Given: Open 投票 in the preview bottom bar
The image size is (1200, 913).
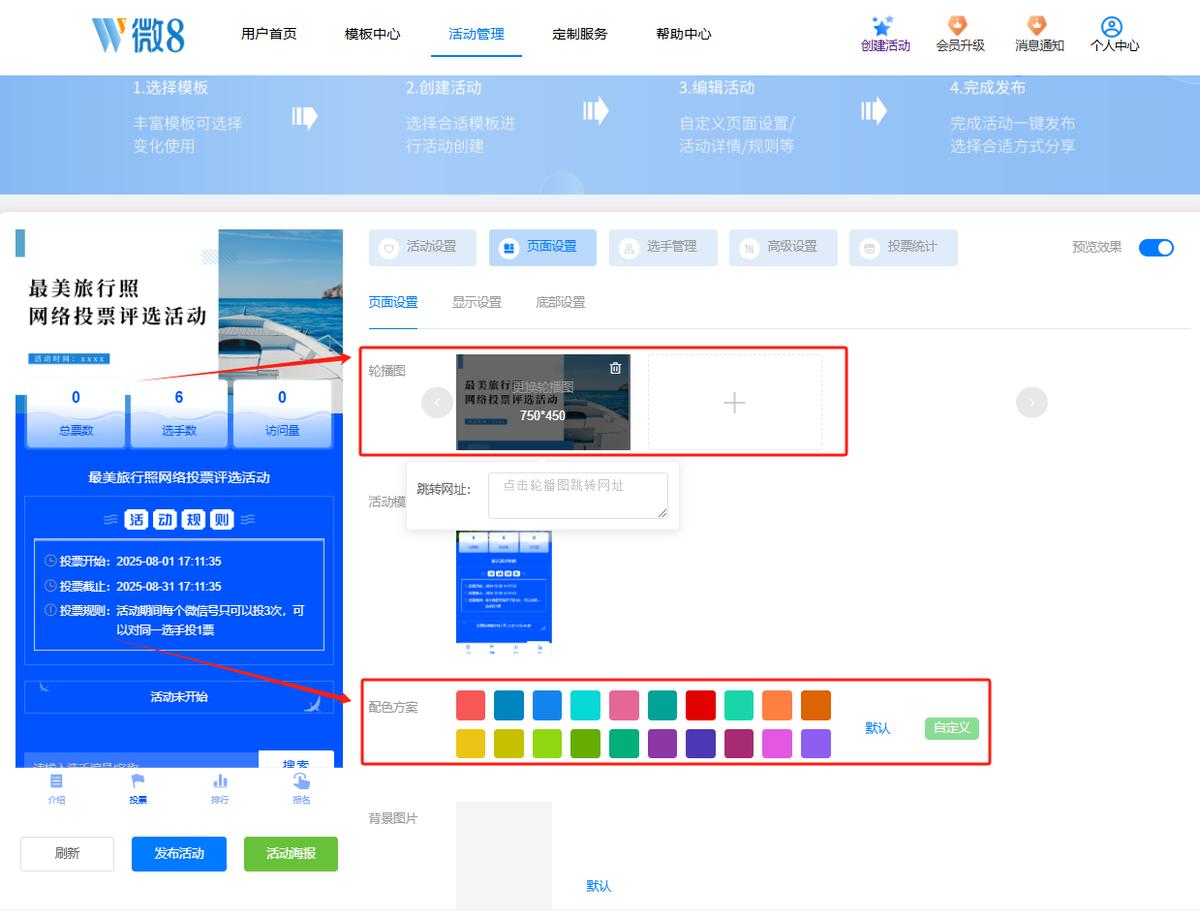Looking at the screenshot, I should pyautogui.click(x=138, y=789).
